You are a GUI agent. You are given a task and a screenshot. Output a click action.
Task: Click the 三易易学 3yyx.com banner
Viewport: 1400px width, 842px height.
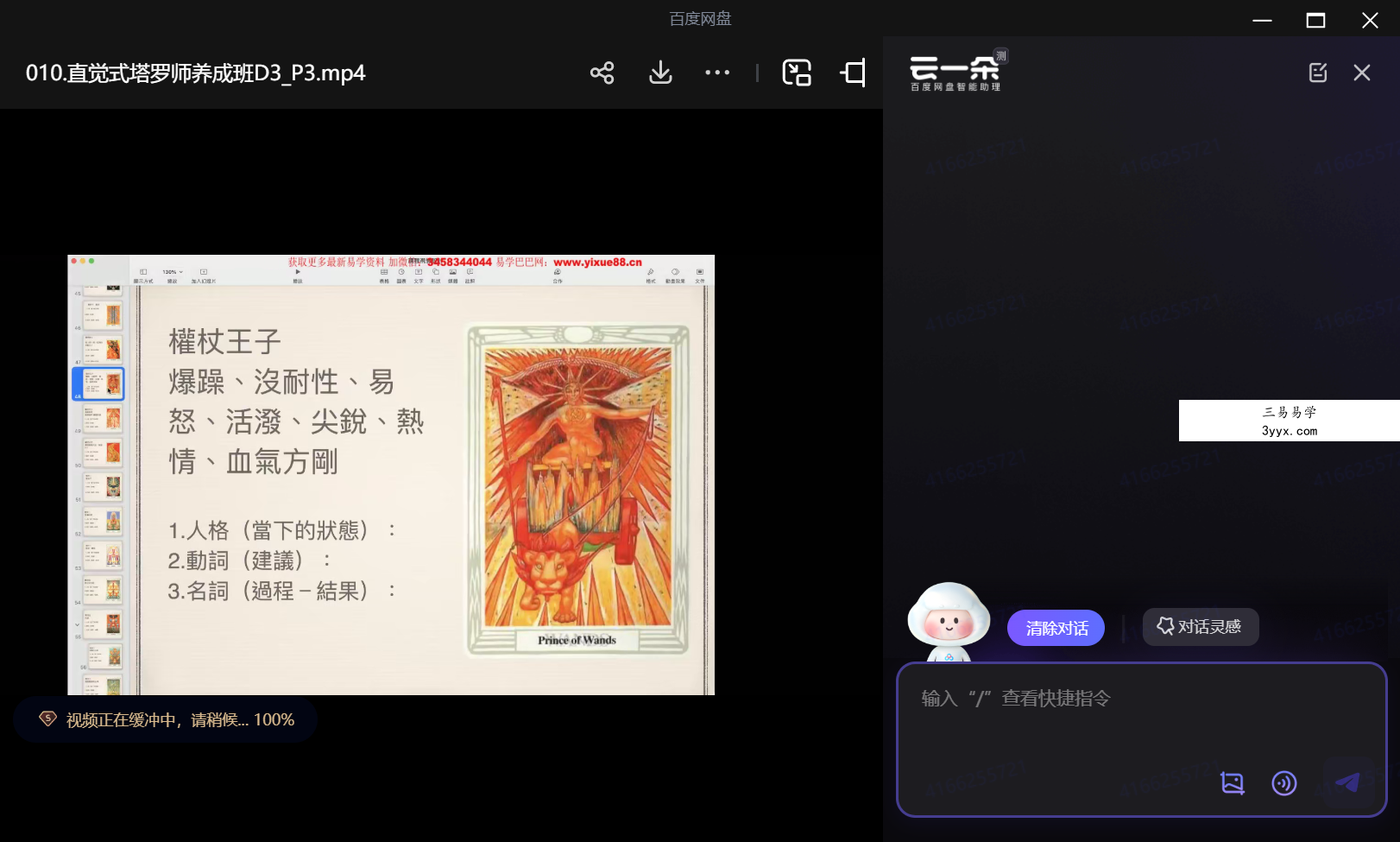[1289, 421]
